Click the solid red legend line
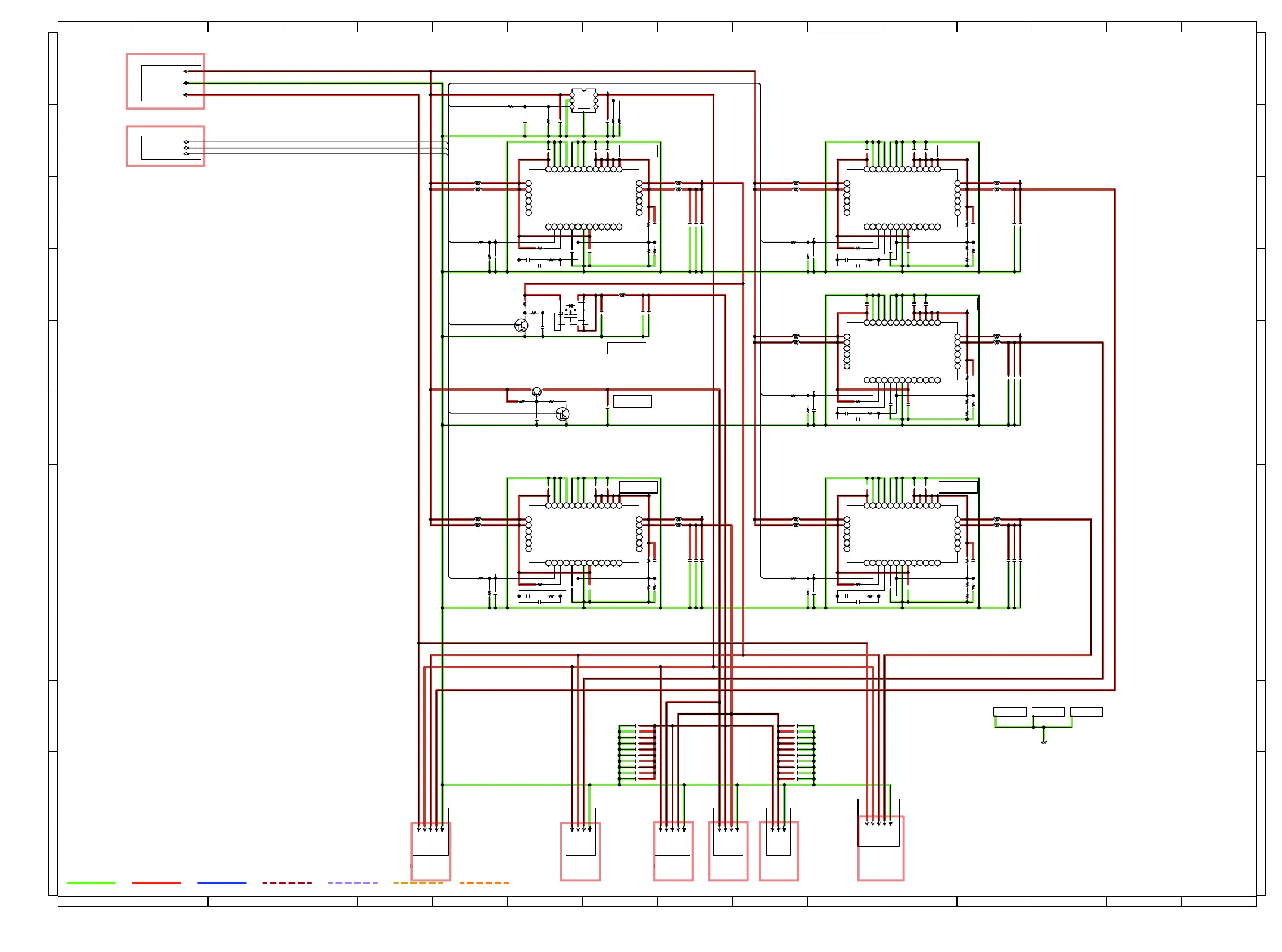 (156, 882)
